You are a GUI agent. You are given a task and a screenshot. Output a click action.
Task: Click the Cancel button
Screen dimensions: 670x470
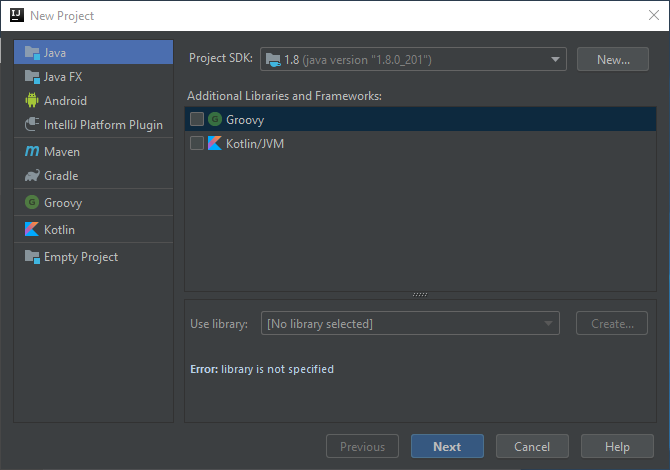tap(531, 447)
